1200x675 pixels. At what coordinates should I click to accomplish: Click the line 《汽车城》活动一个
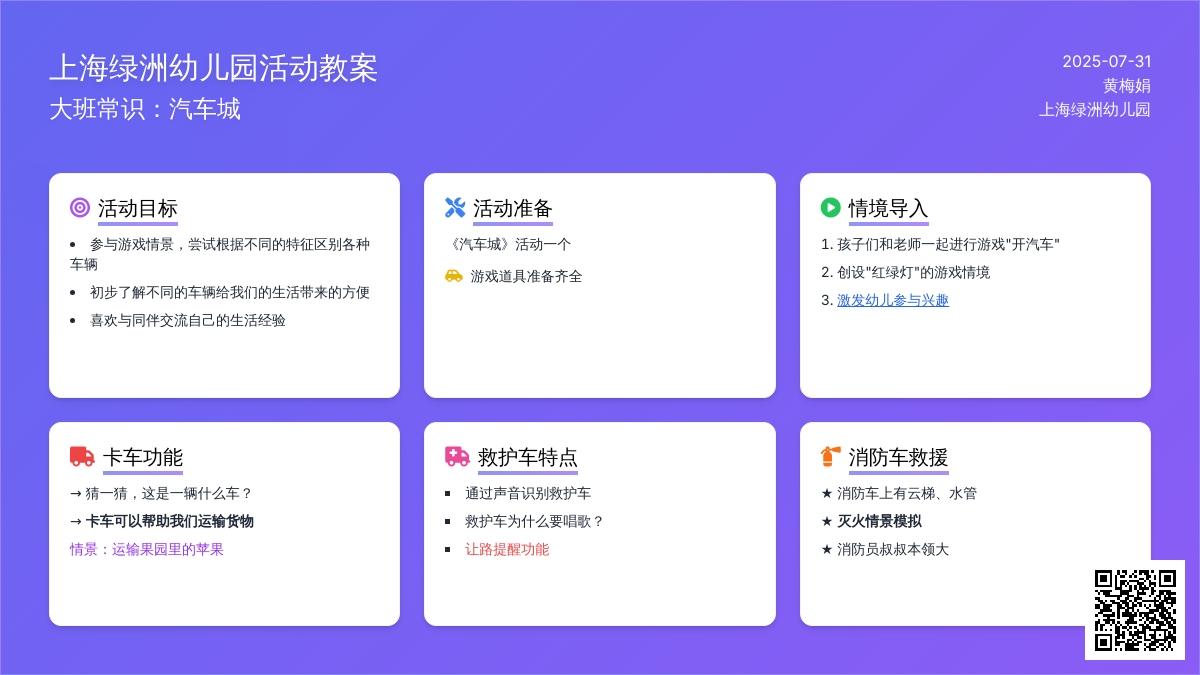coord(508,244)
